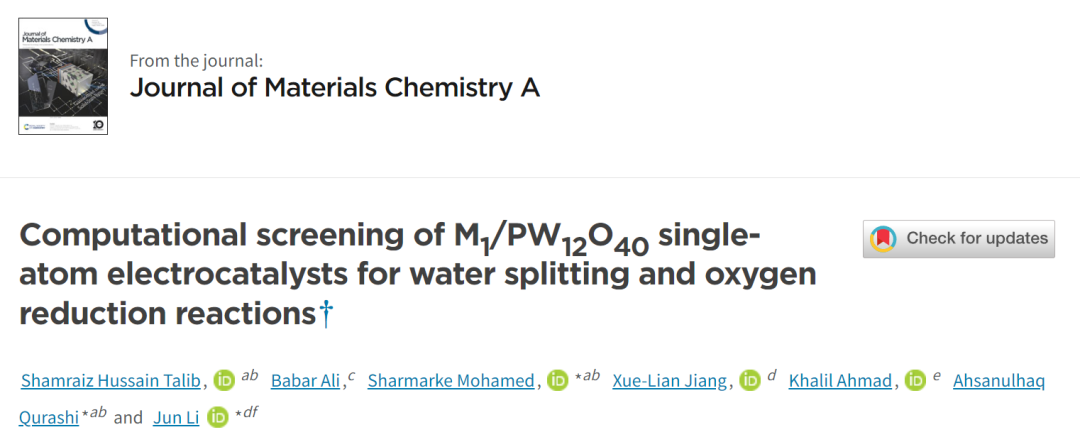Open ORCID icon beside Shamraiz Hussain Talib
The width and height of the screenshot is (1080, 437).
(x=225, y=380)
